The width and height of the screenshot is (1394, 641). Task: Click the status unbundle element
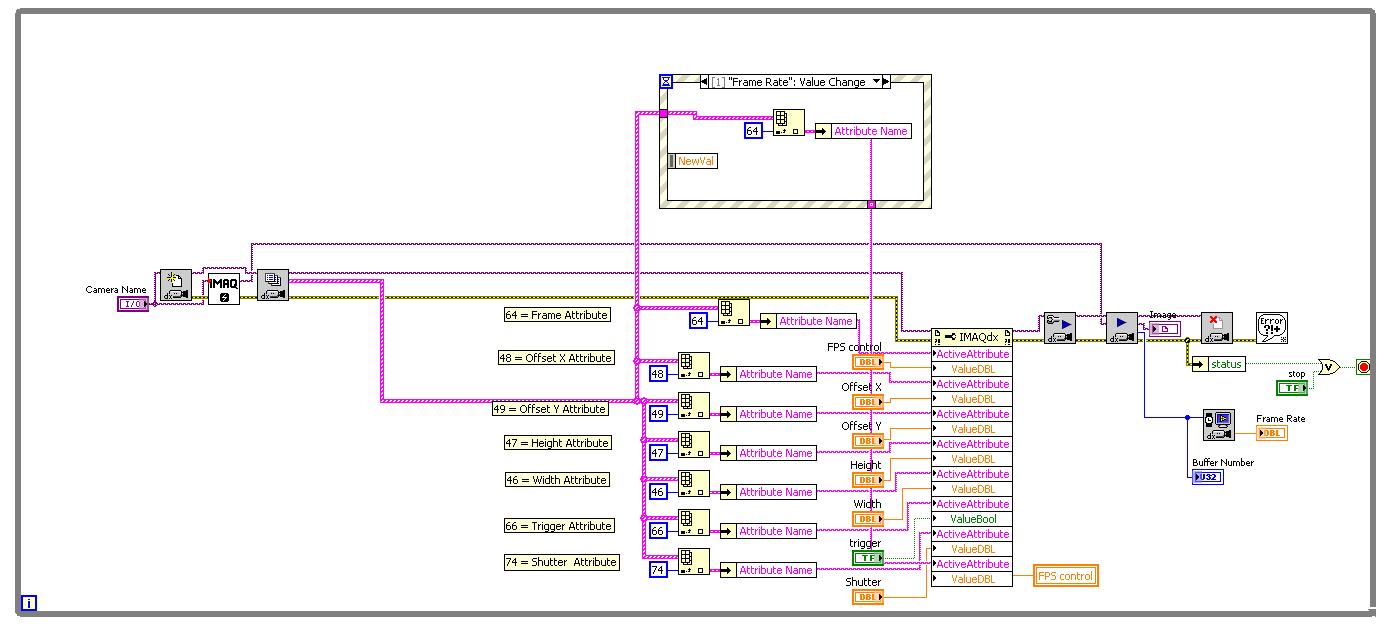pyautogui.click(x=1225, y=364)
